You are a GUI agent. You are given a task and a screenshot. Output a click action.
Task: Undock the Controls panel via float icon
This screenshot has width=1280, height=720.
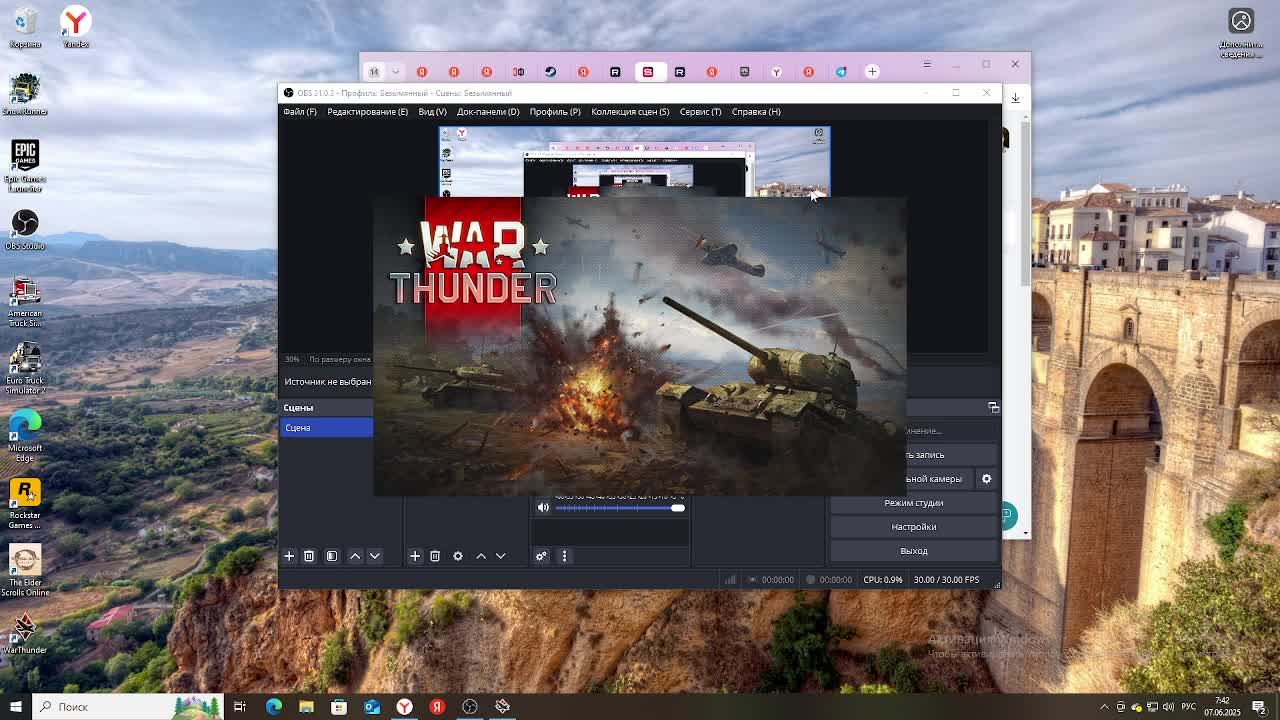pos(993,407)
